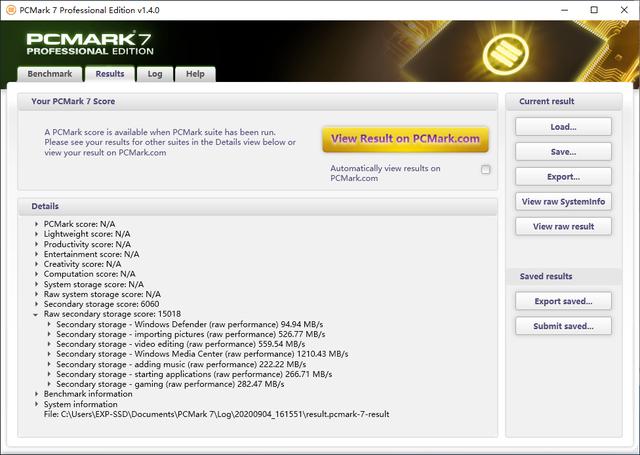Click View Result on PCMark.com button
Screen dimensions: 640x455
(x=405, y=139)
